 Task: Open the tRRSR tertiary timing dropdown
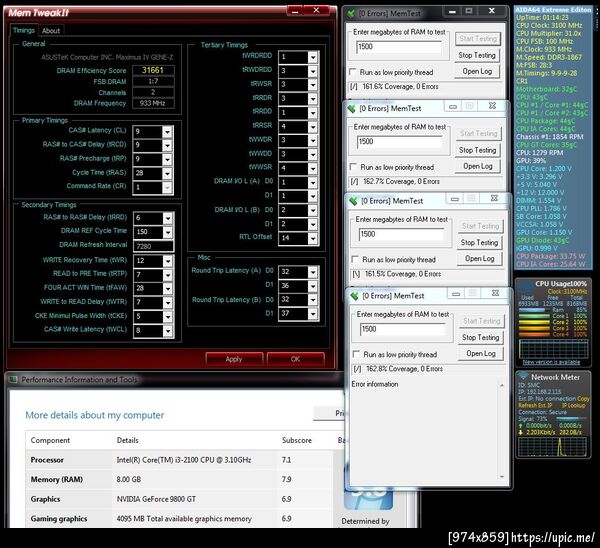[313, 127]
